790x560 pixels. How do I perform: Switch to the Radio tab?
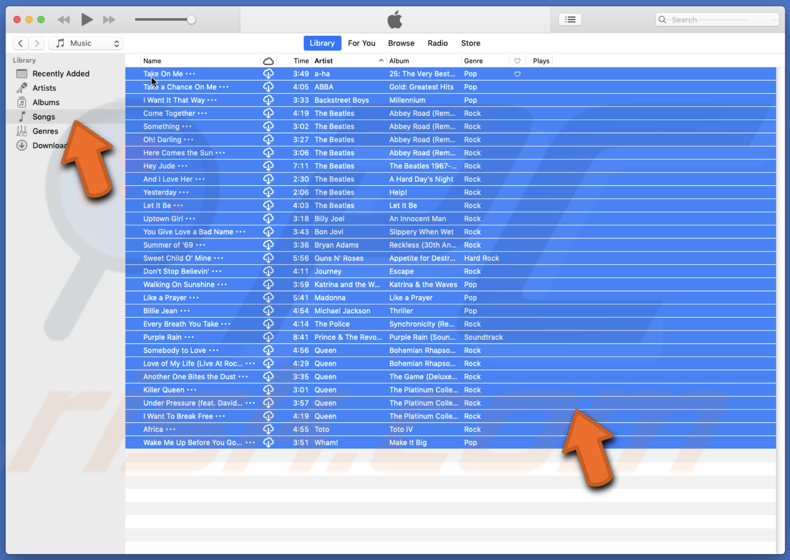[x=437, y=43]
